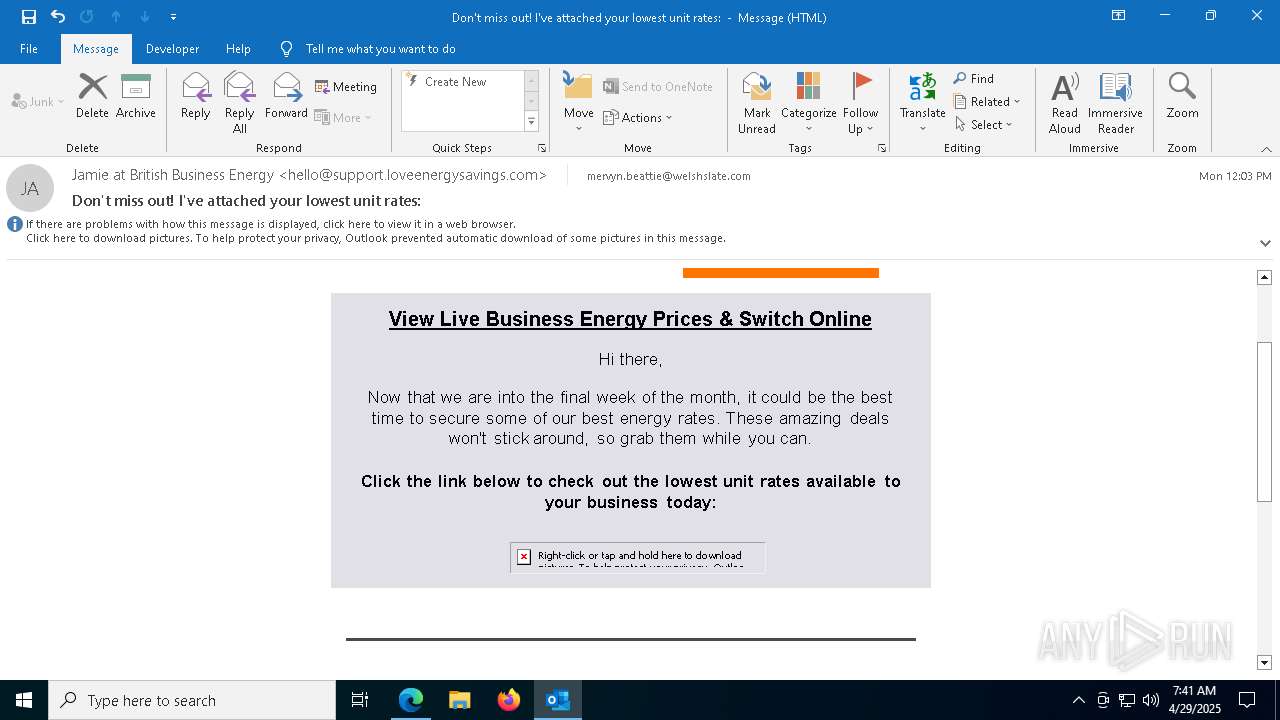Expand the message header with the chevron
The image size is (1280, 720).
point(1265,243)
